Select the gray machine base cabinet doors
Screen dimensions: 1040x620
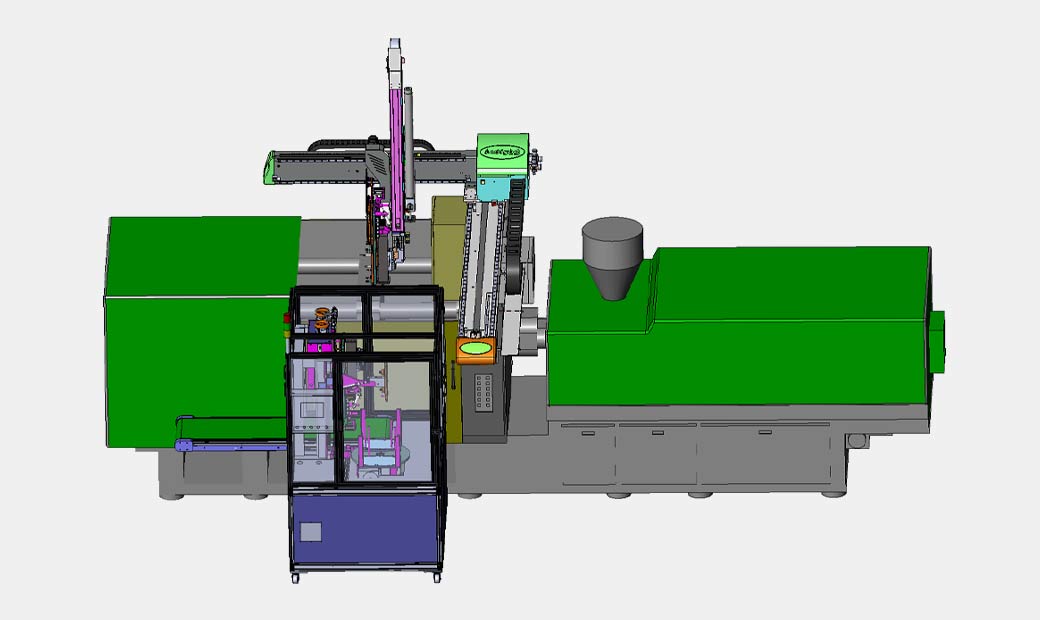point(690,455)
